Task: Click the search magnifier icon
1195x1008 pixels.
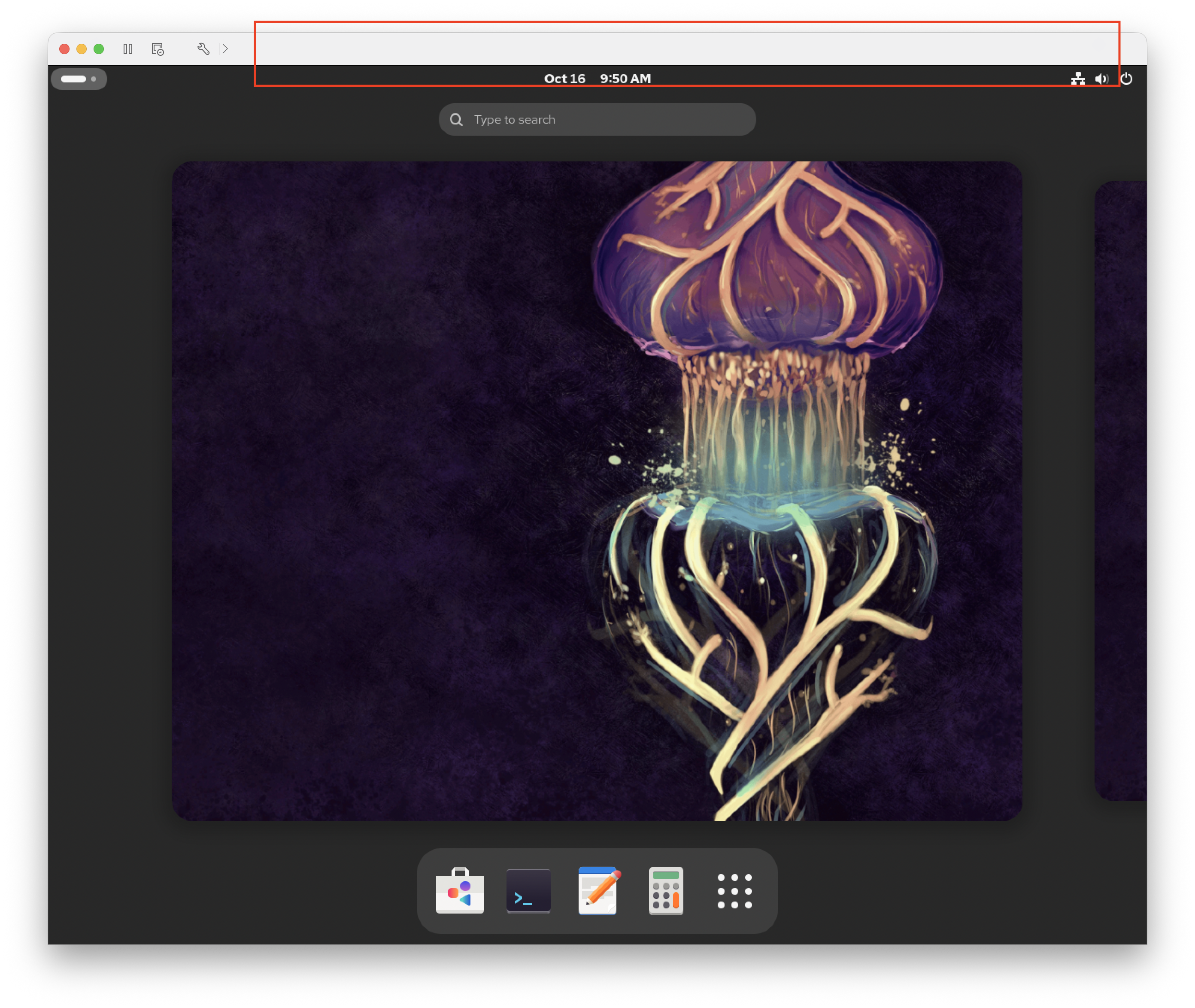Action: 456,119
